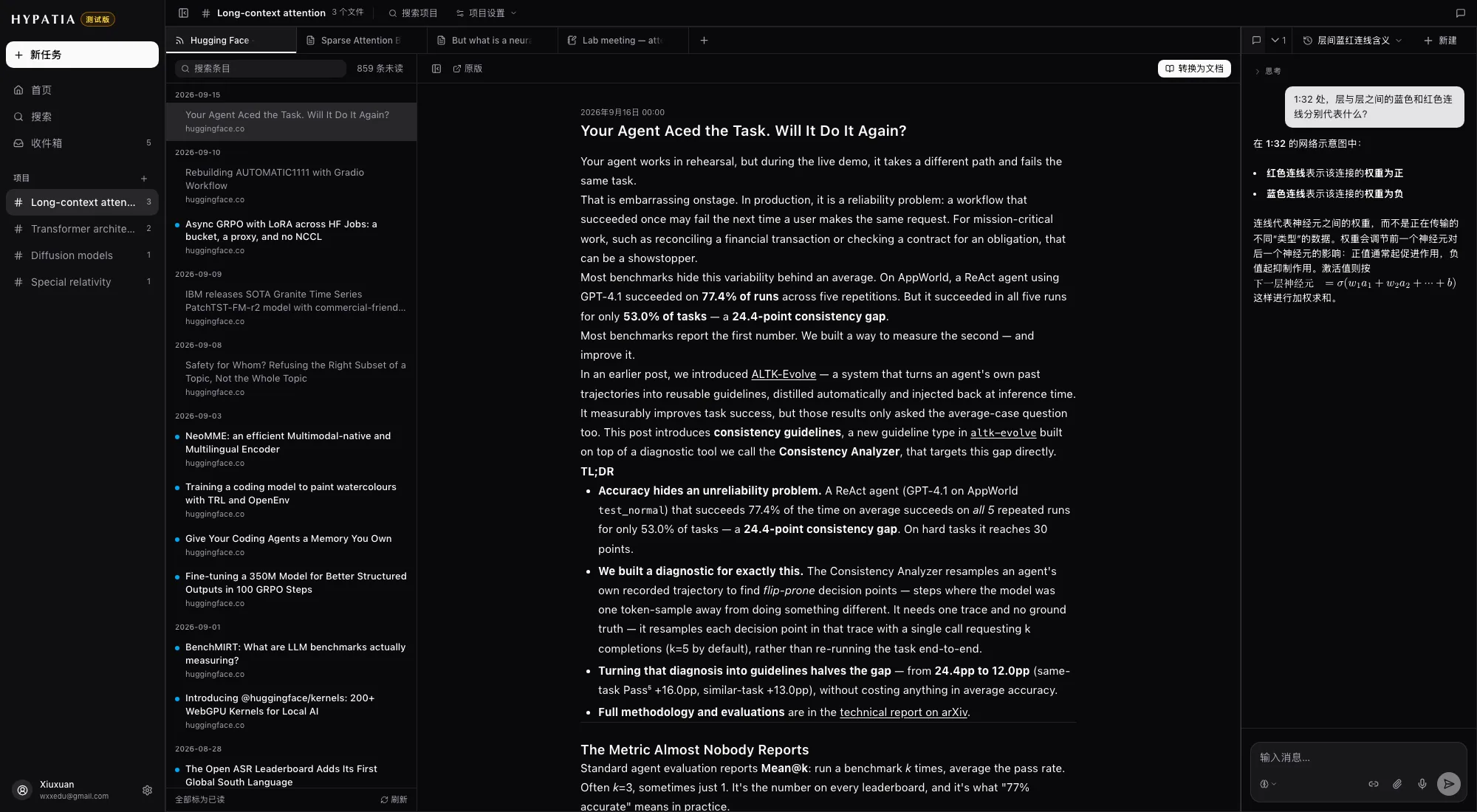Open a new tab with plus

pyautogui.click(x=704, y=41)
